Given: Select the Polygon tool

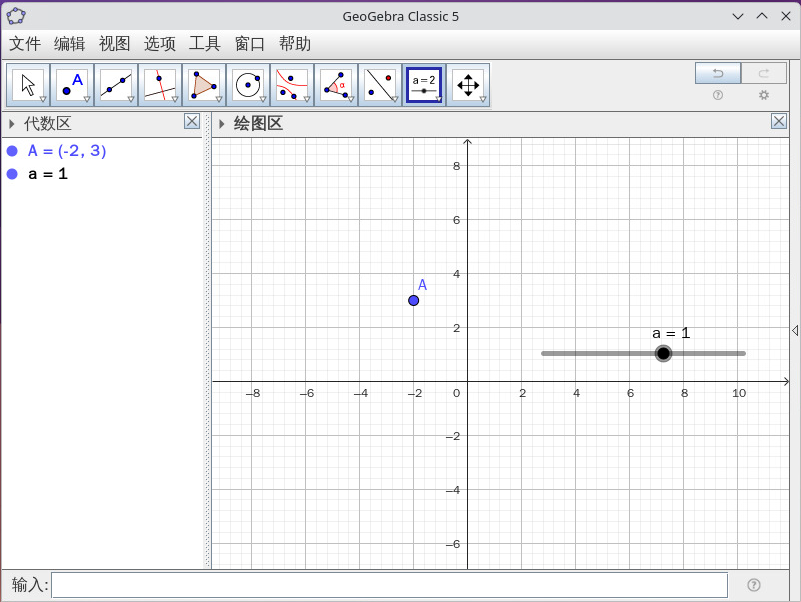Looking at the screenshot, I should (204, 85).
